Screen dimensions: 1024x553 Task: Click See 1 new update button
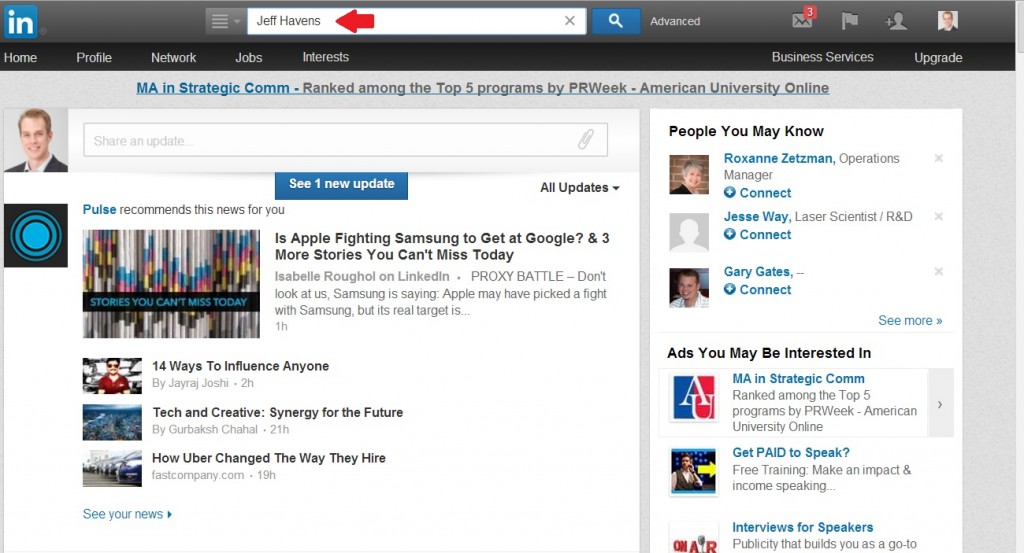tap(341, 184)
